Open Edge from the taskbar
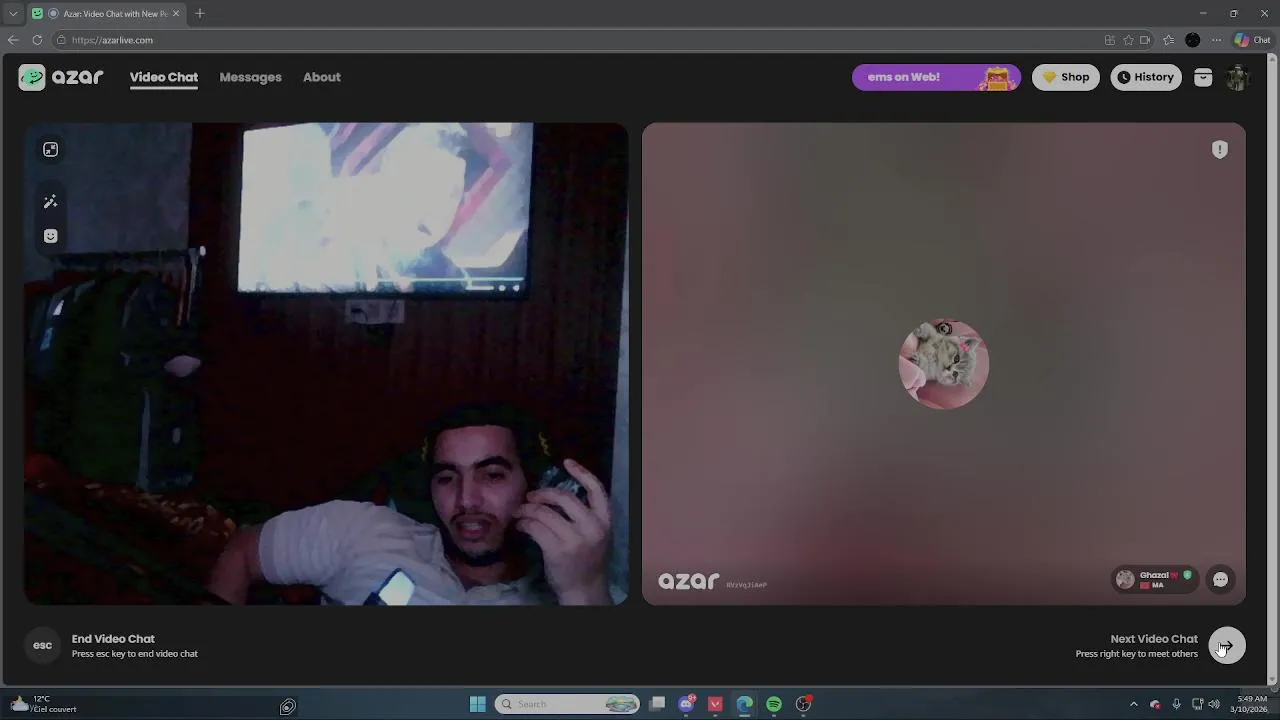Viewport: 1280px width, 720px height. pos(745,704)
